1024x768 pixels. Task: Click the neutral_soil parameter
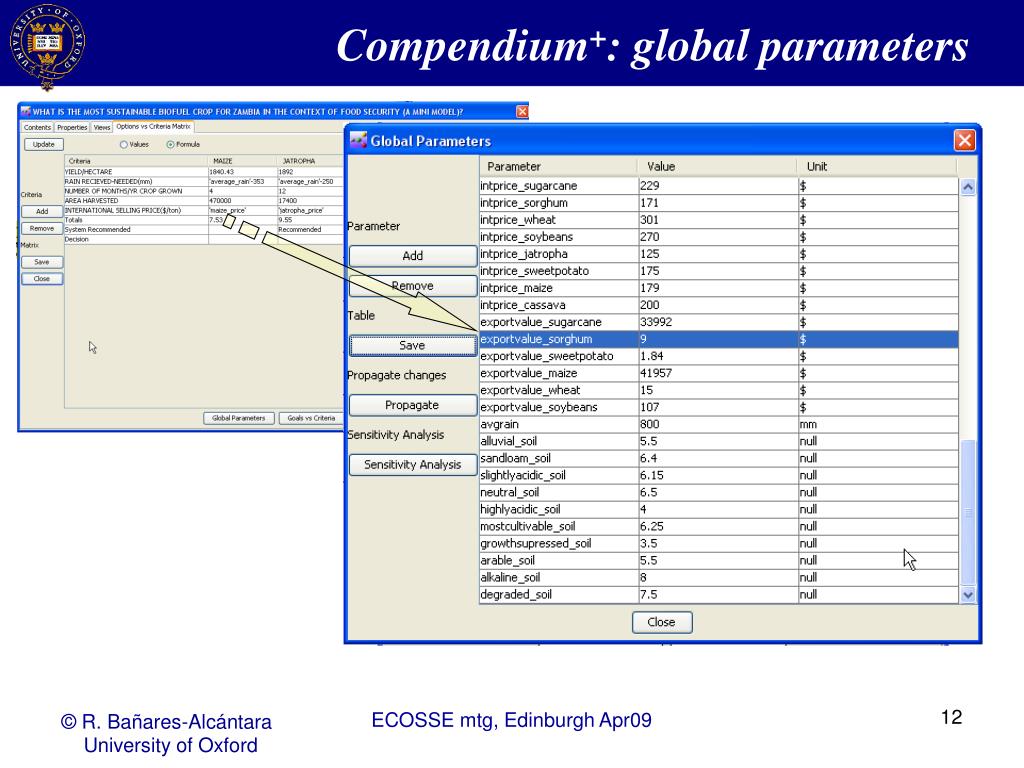pos(559,492)
